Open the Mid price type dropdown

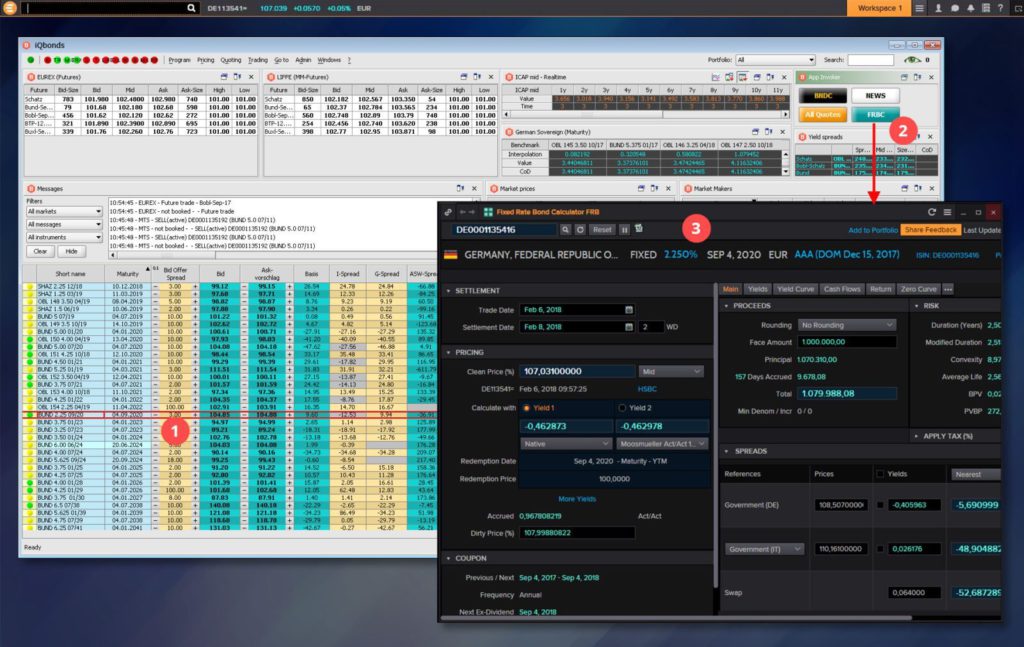point(669,371)
